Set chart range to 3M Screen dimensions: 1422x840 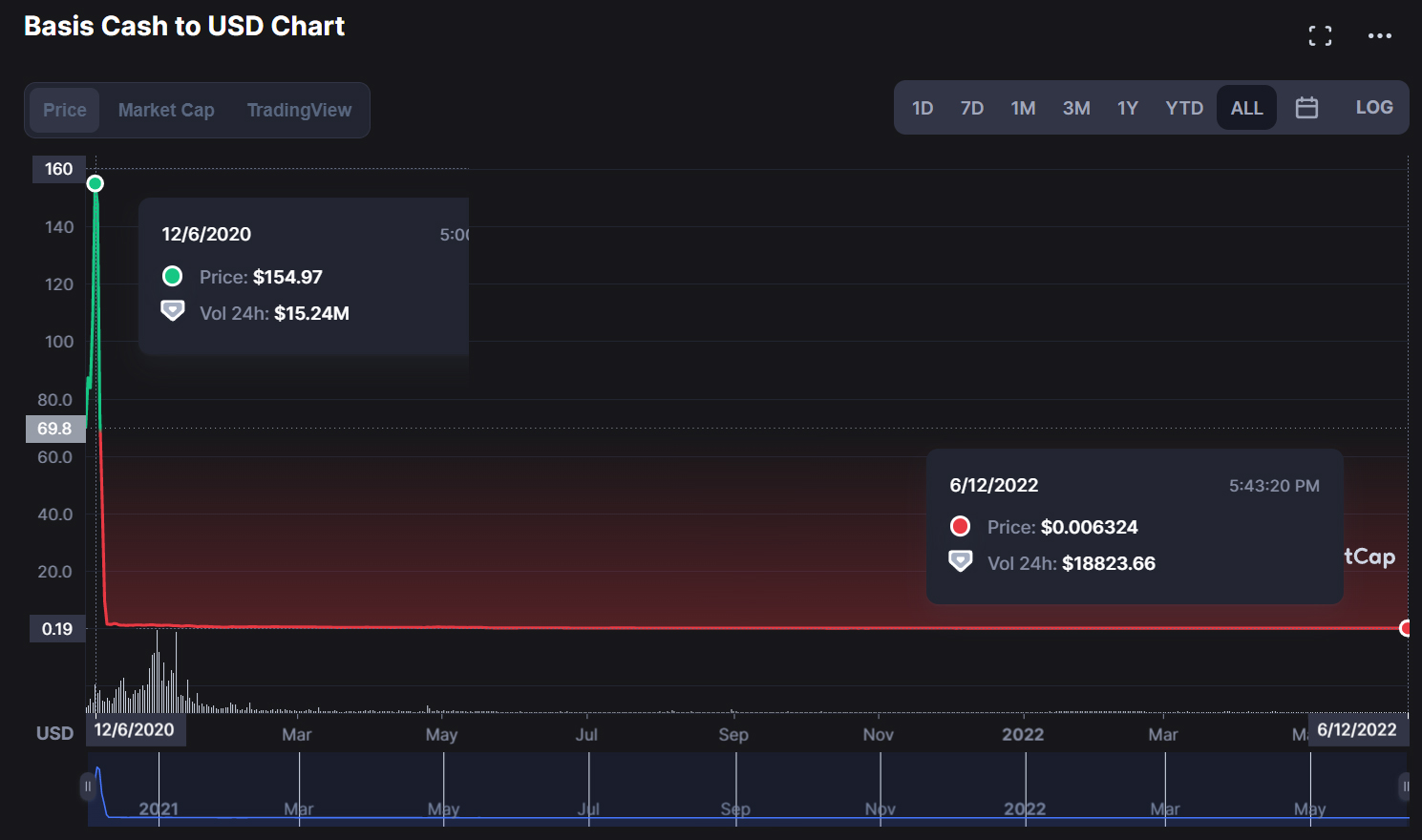1076,108
